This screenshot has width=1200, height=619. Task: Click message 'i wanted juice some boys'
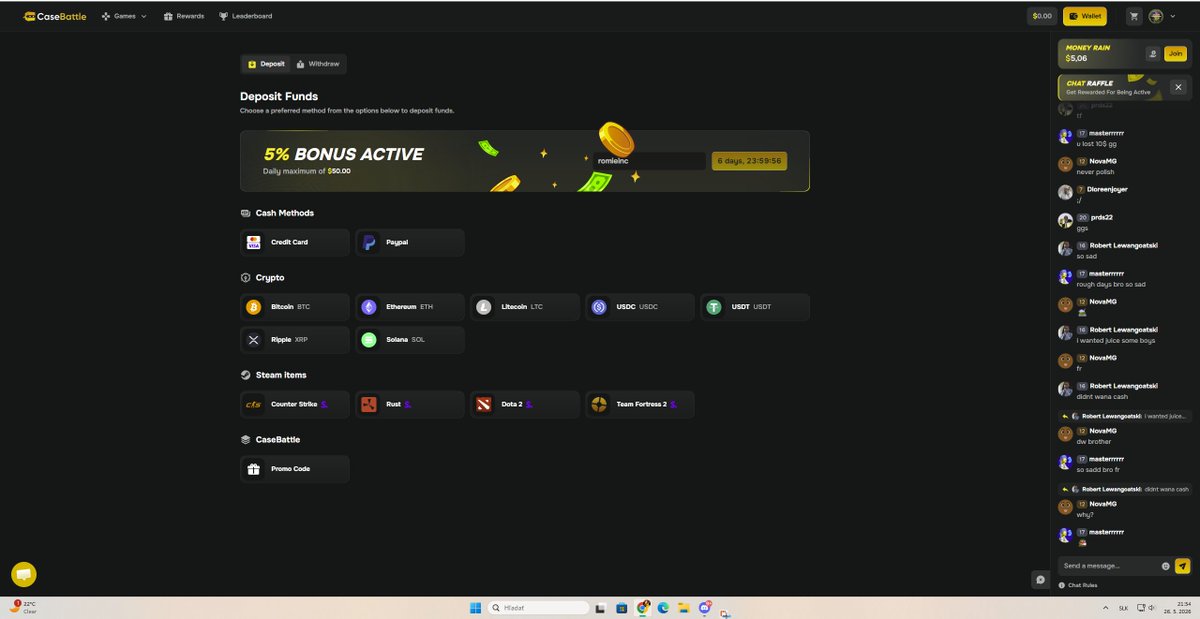tap(1116, 340)
